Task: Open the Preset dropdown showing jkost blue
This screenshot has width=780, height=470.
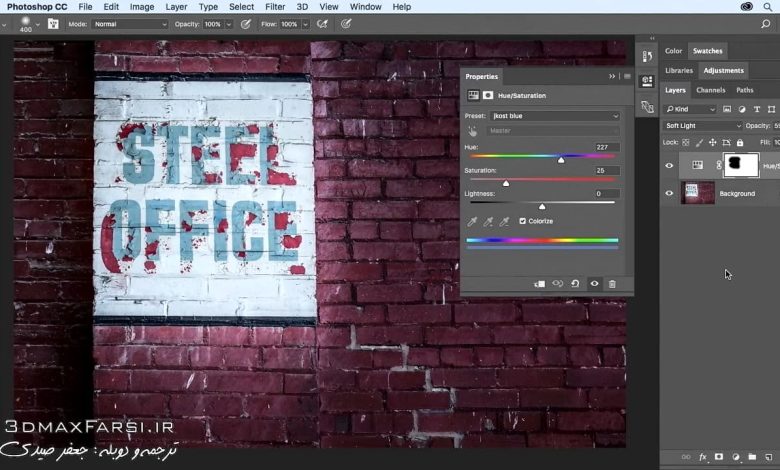Action: click(x=555, y=116)
